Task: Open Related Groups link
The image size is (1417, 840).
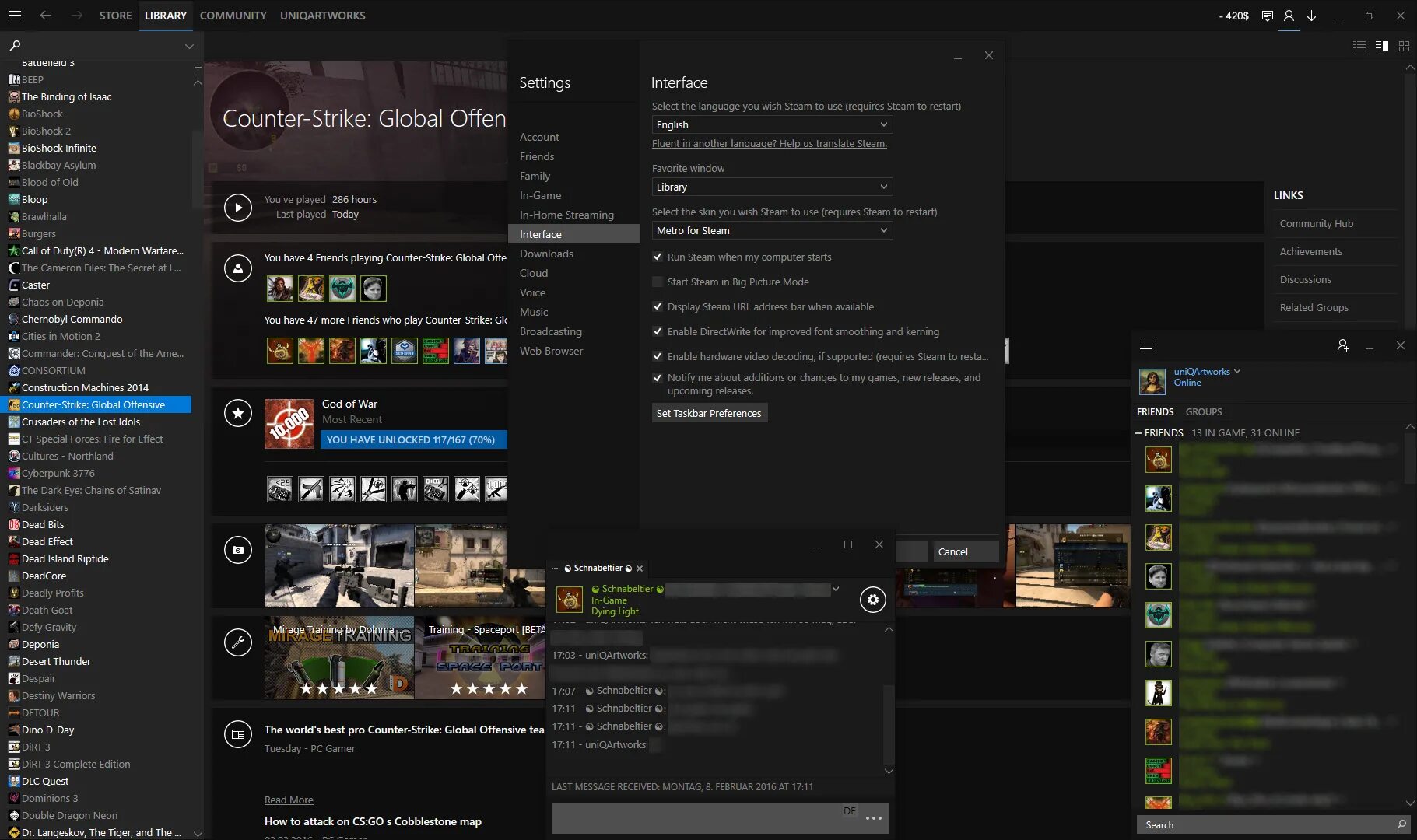Action: tap(1314, 307)
